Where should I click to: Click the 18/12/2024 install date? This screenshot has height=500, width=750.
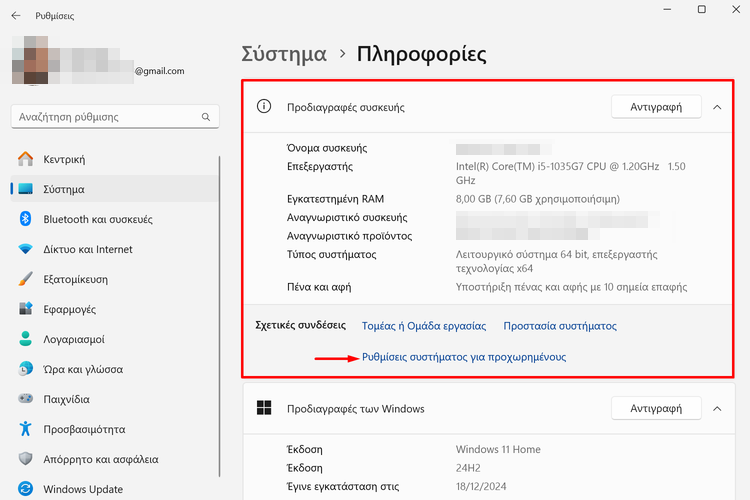coord(481,487)
